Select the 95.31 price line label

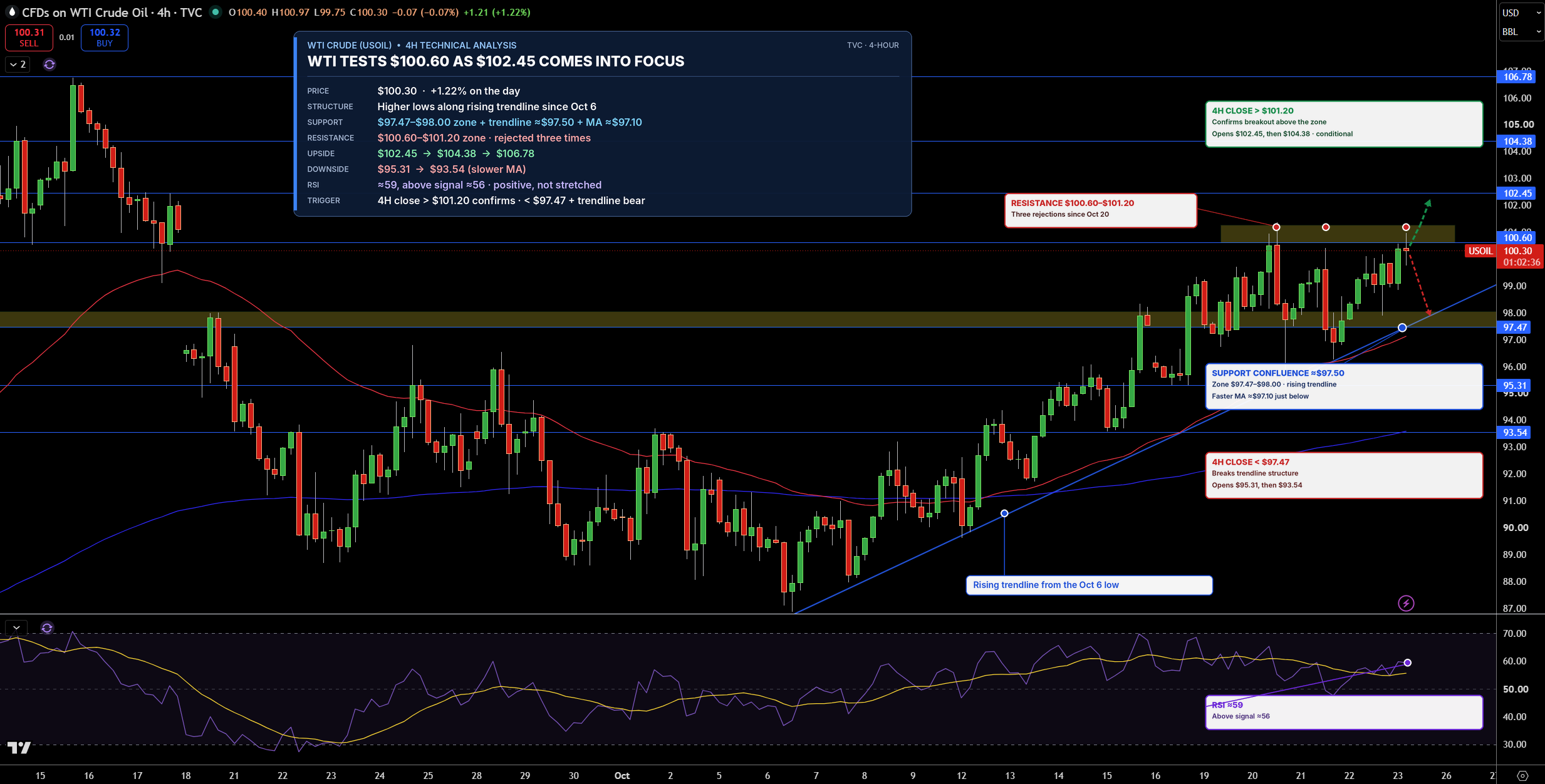pyautogui.click(x=1514, y=386)
